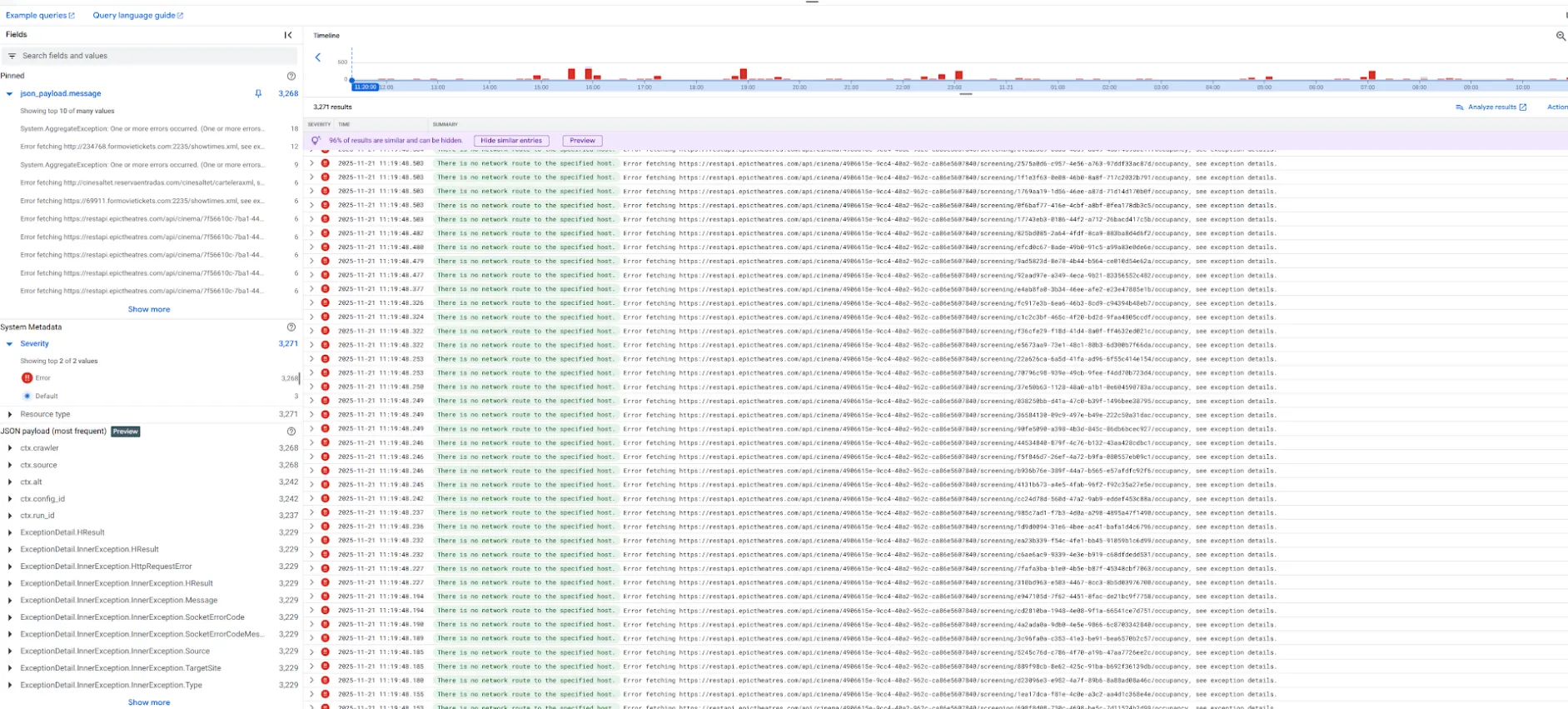Expand the ctx.source field
Screen dimensions: 1568x709
click(x=9, y=465)
